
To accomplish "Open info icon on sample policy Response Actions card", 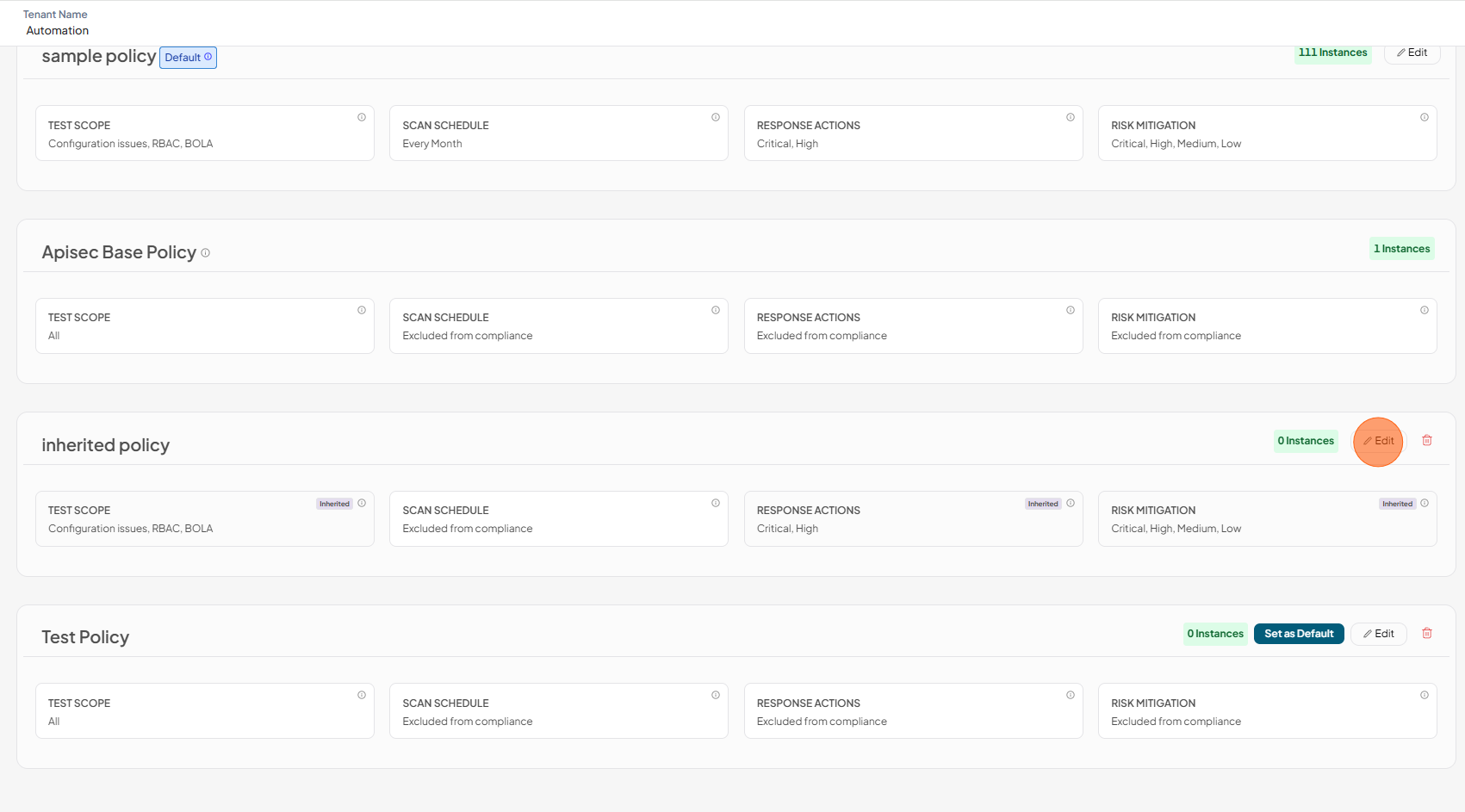I will tap(1071, 117).
